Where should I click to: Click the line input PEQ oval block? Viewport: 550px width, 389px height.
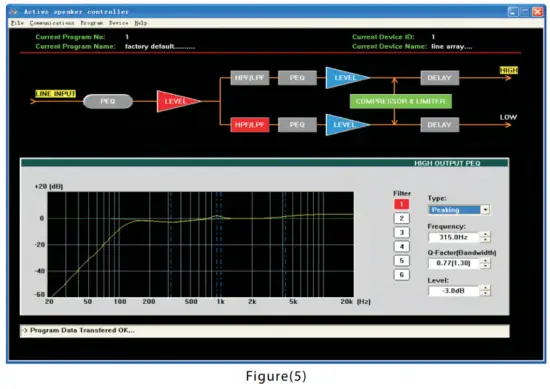click(x=108, y=101)
